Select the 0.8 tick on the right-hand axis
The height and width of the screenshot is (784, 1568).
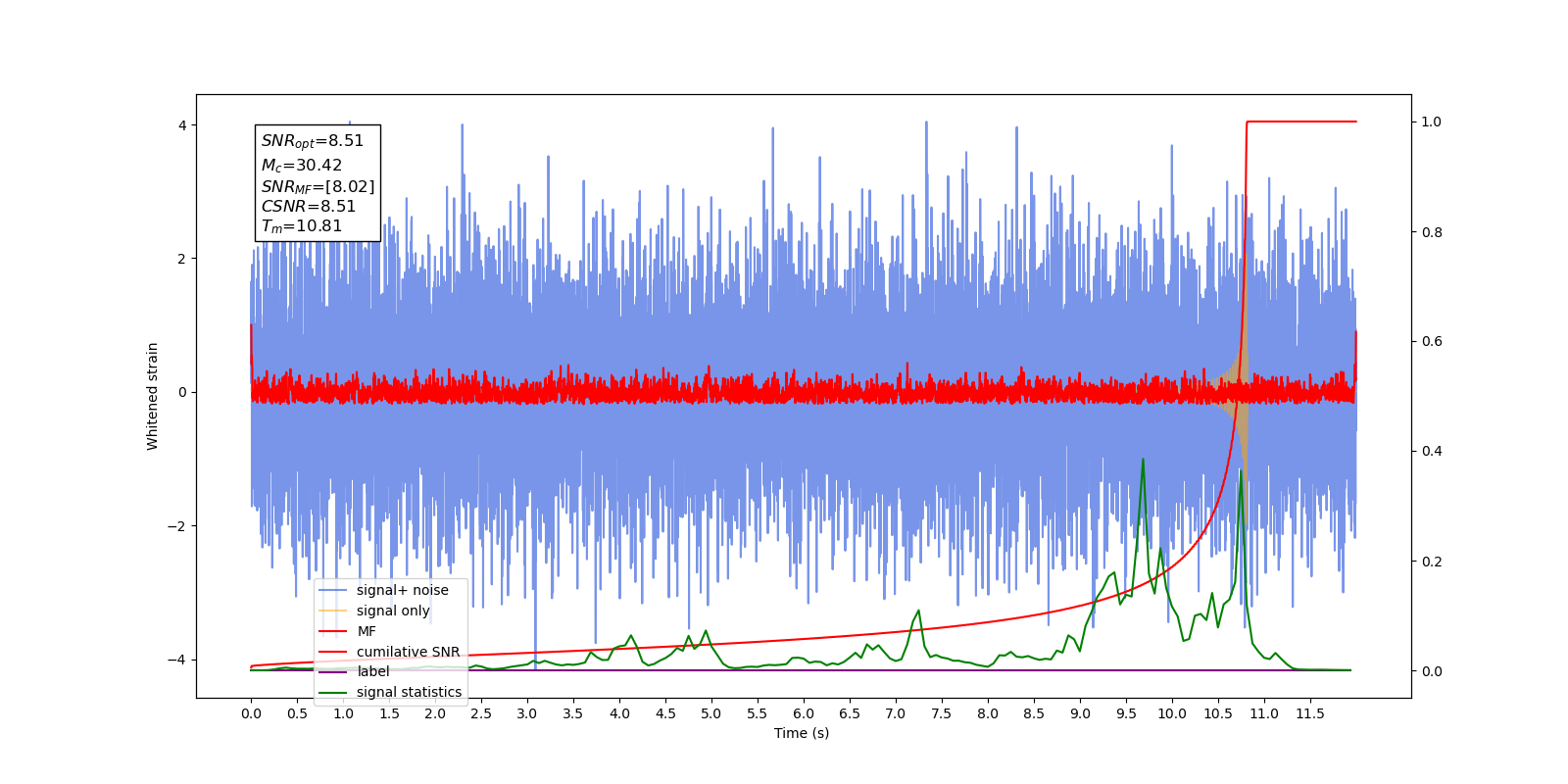[x=1432, y=232]
